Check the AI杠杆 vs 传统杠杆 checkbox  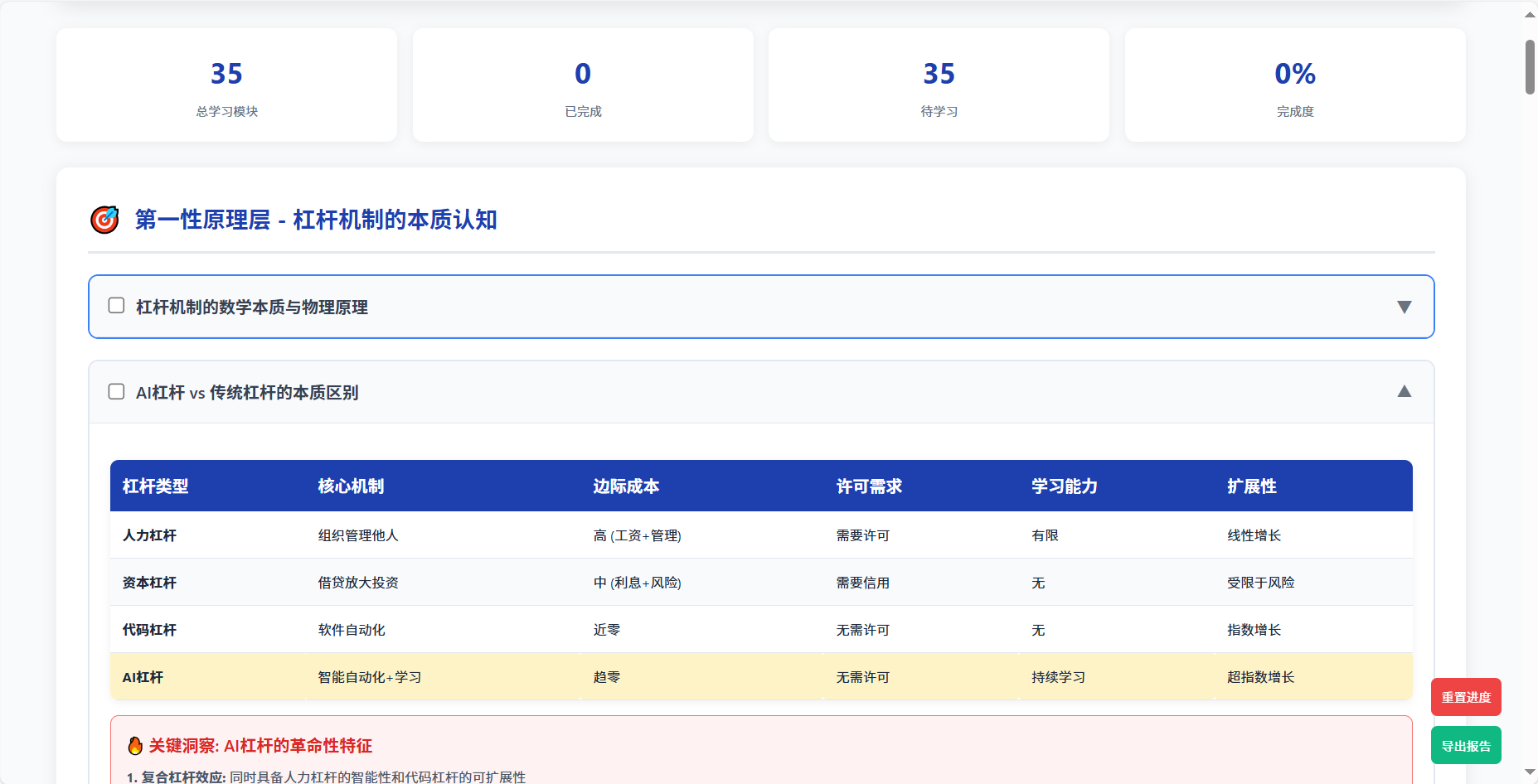click(117, 391)
